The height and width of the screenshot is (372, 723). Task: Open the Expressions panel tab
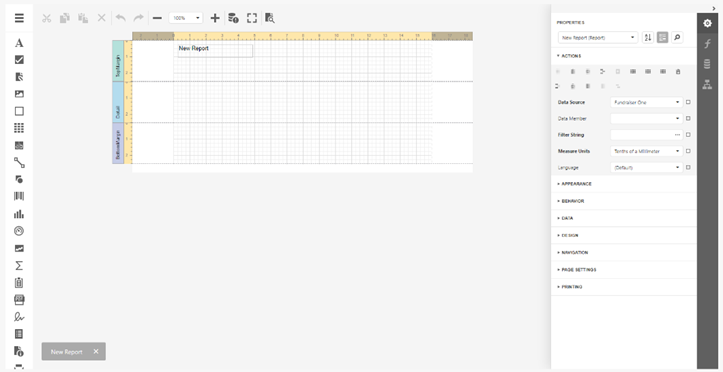707,44
